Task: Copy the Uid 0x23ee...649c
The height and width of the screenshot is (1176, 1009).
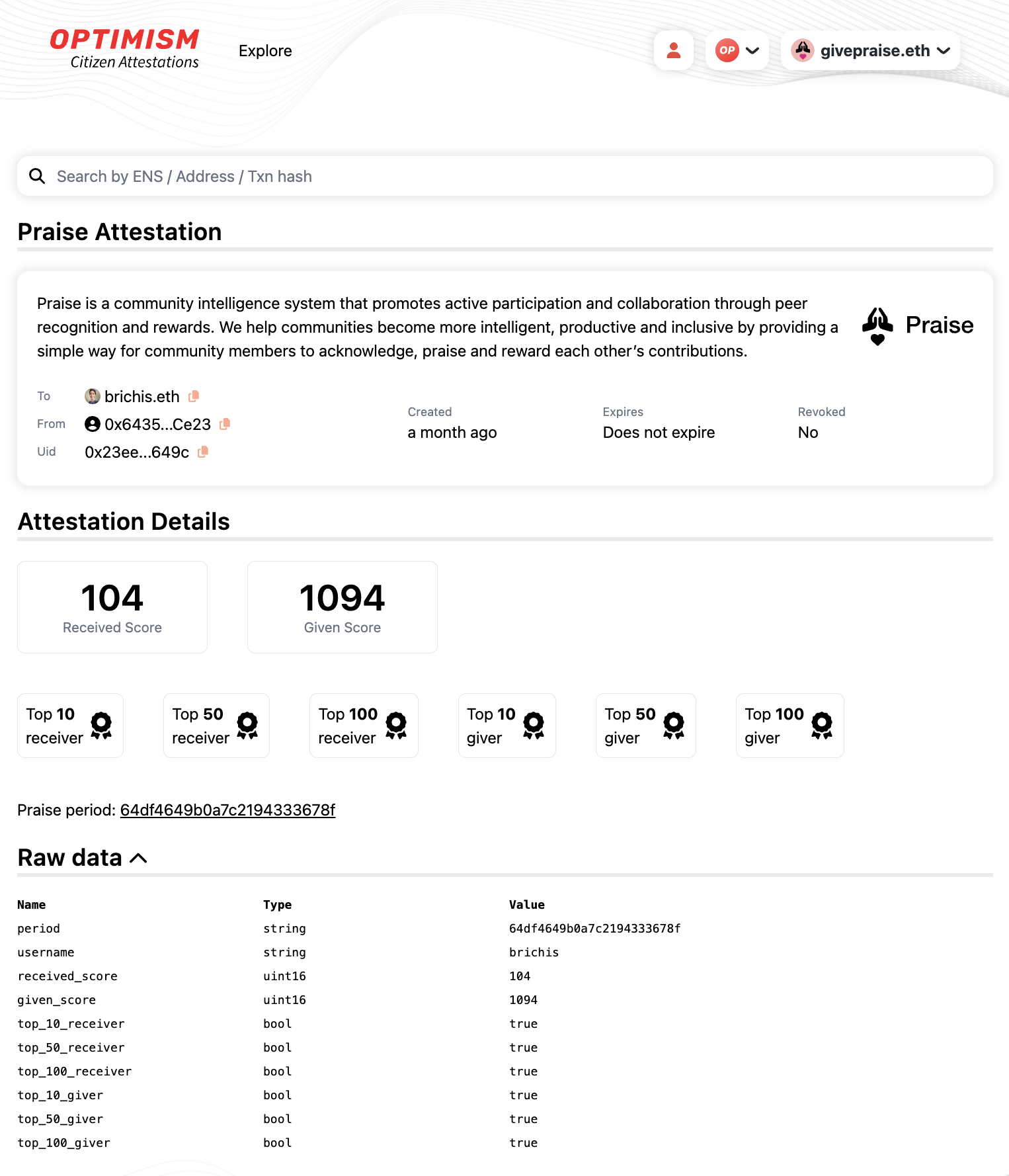Action: (x=203, y=452)
